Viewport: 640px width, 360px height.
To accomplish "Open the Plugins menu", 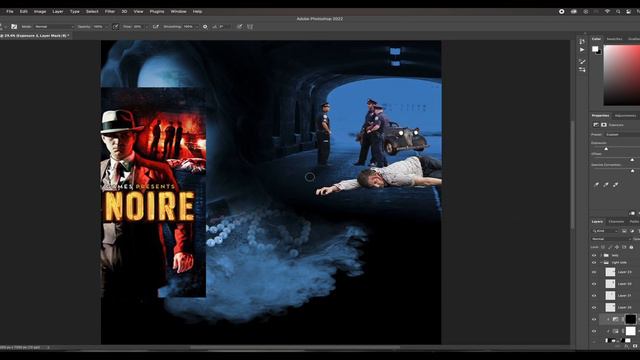I will click(157, 11).
